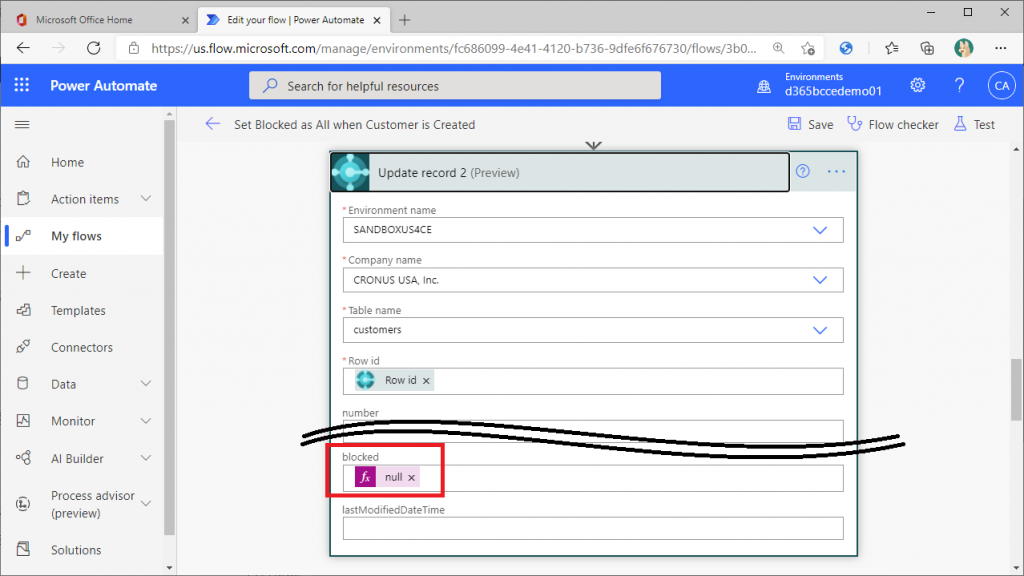1024x576 pixels.
Task: Expand the Process advisor (preview) menu
Action: pos(146,504)
